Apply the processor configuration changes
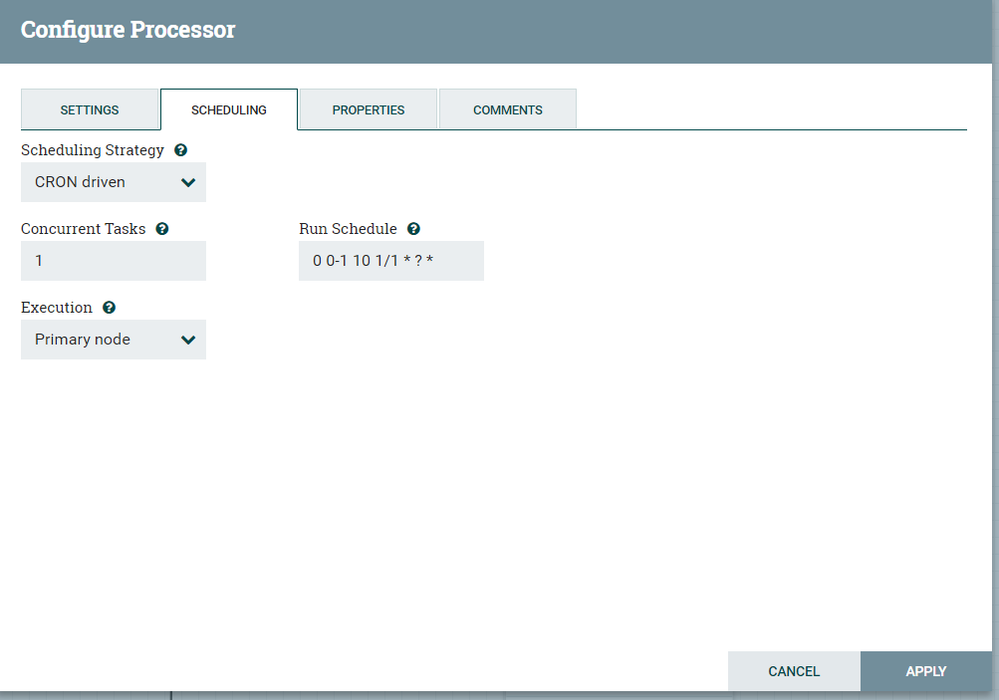This screenshot has height=700, width=999. (x=925, y=671)
